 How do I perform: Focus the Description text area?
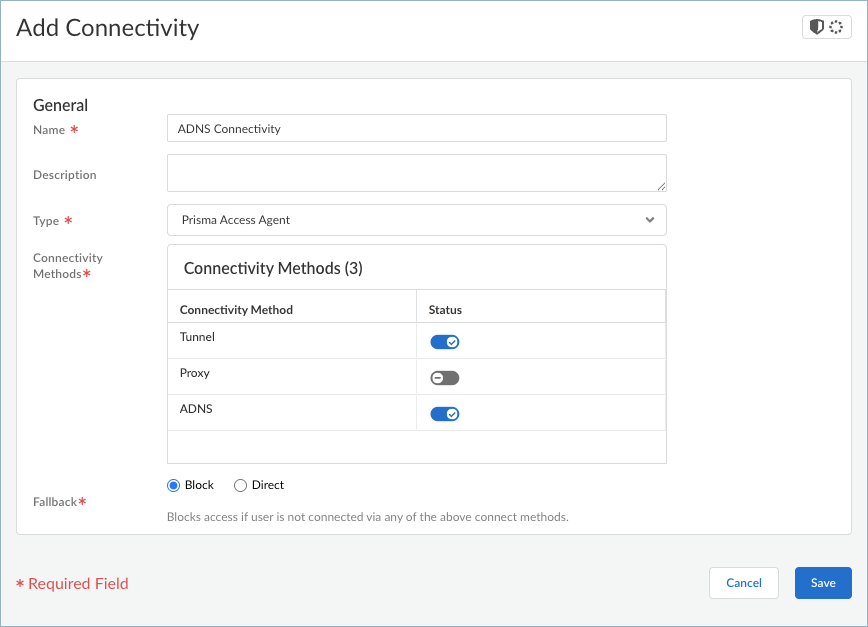tap(416, 172)
